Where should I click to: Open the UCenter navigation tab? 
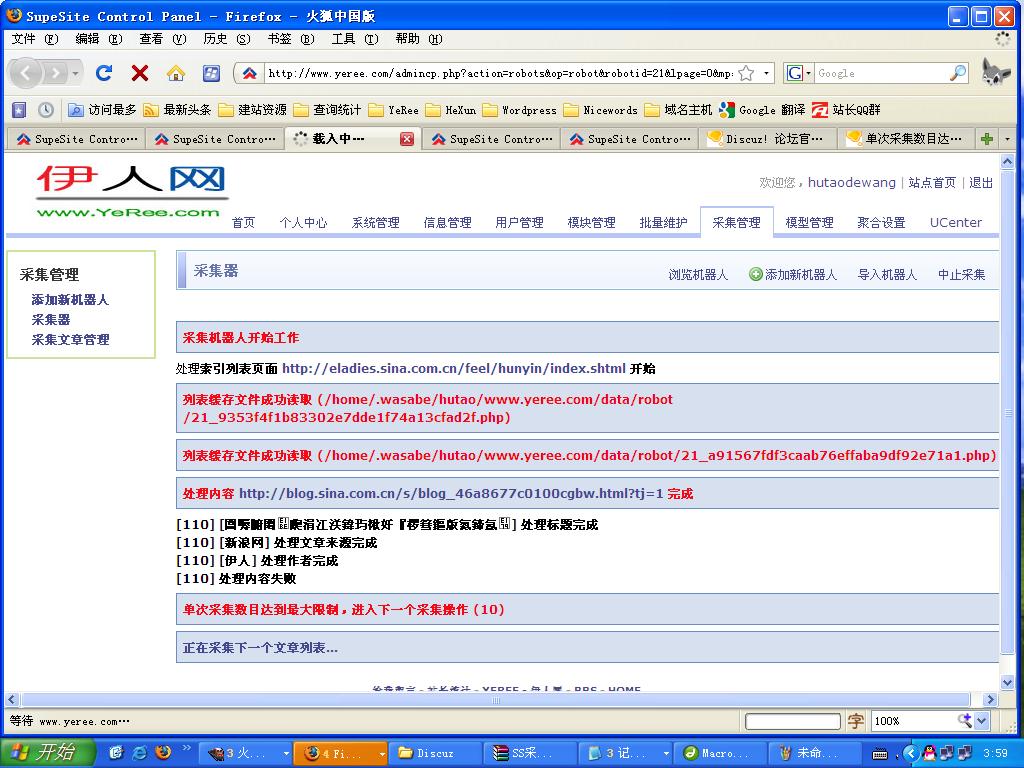[956, 223]
